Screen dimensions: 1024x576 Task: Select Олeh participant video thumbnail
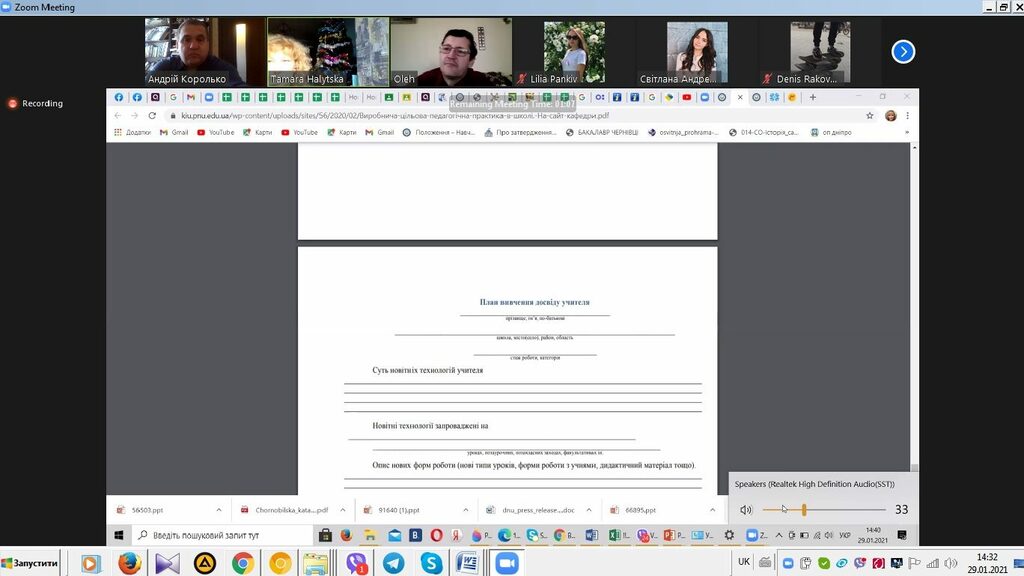[450, 51]
